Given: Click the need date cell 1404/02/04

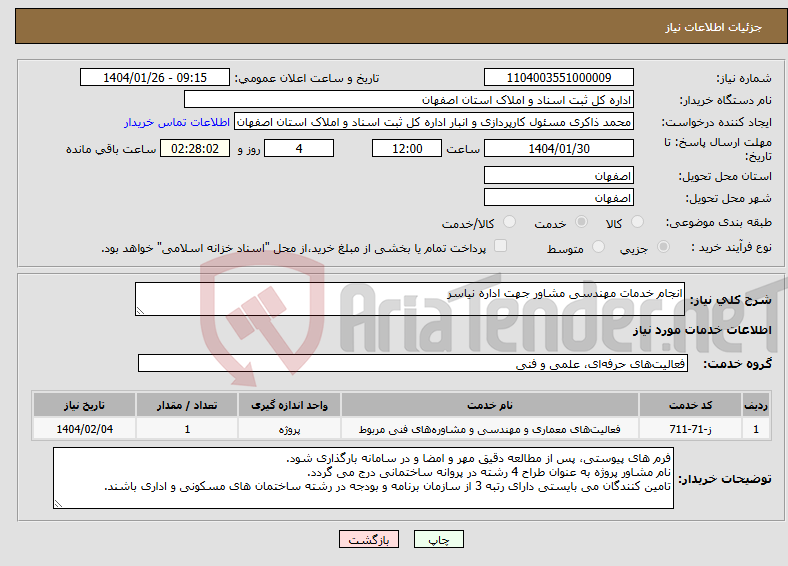Looking at the screenshot, I should pyautogui.click(x=84, y=429).
